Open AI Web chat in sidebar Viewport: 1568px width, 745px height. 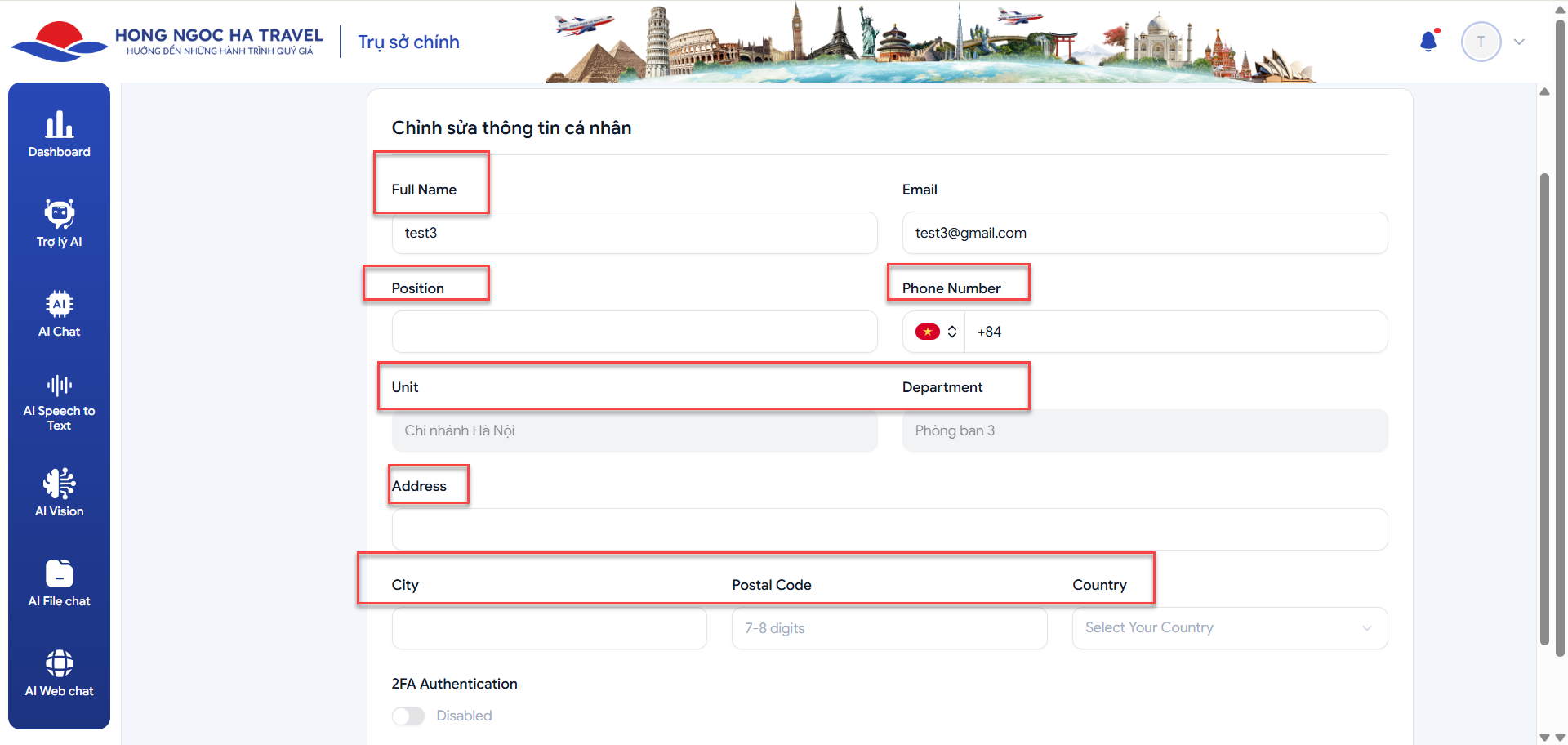point(59,673)
